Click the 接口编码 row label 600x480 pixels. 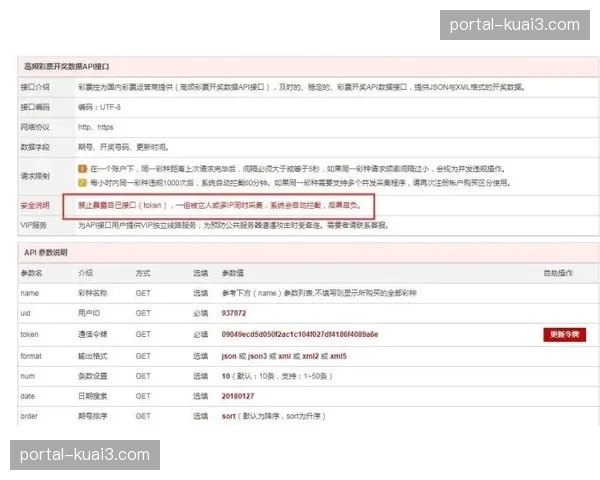[x=35, y=107]
